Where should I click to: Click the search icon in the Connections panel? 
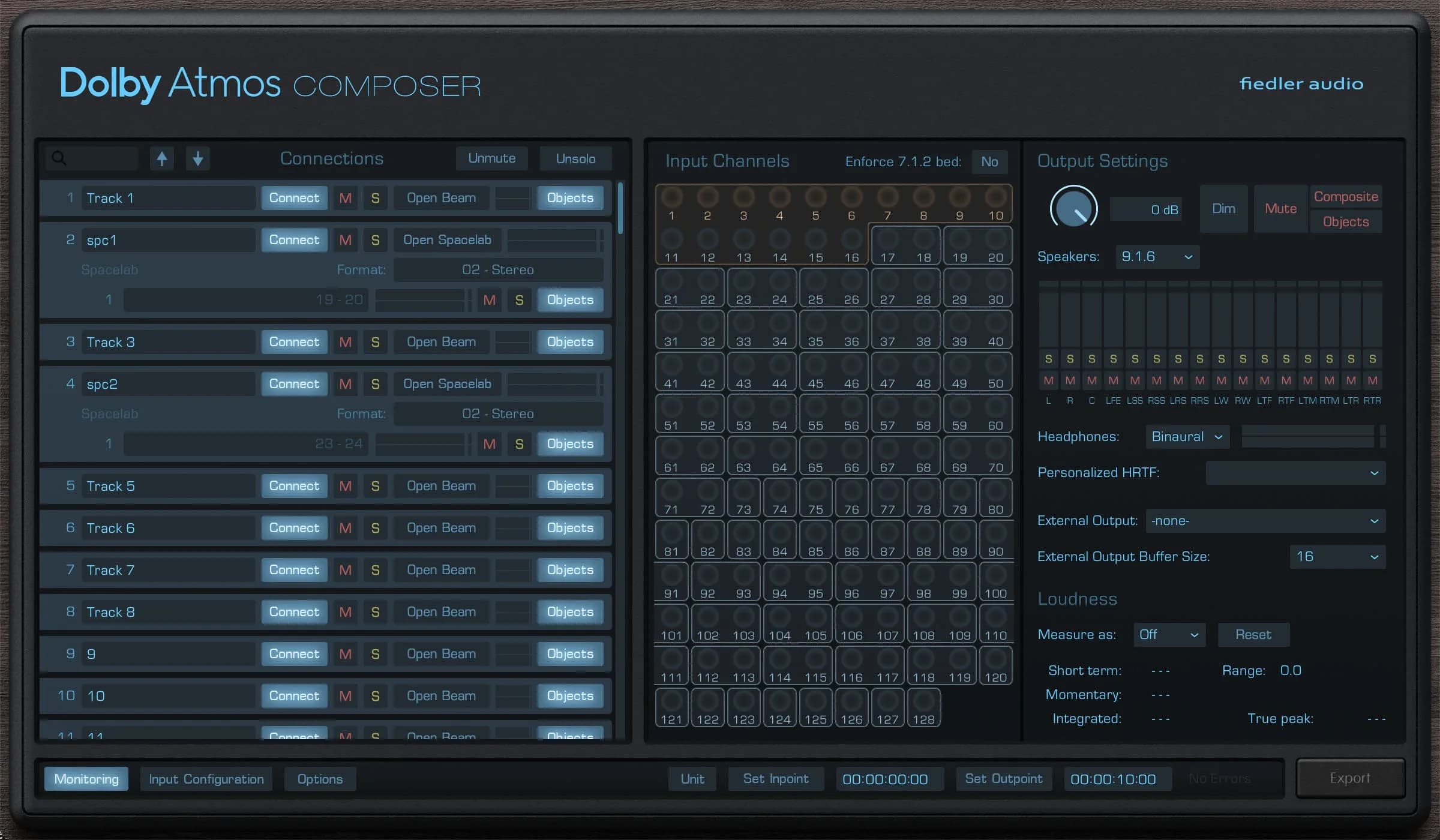[x=59, y=158]
